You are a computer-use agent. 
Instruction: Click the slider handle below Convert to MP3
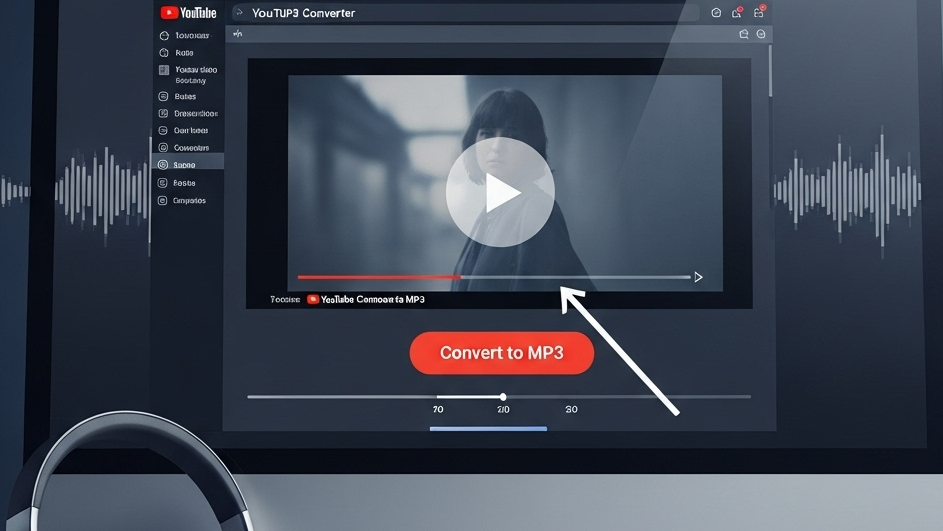[503, 397]
